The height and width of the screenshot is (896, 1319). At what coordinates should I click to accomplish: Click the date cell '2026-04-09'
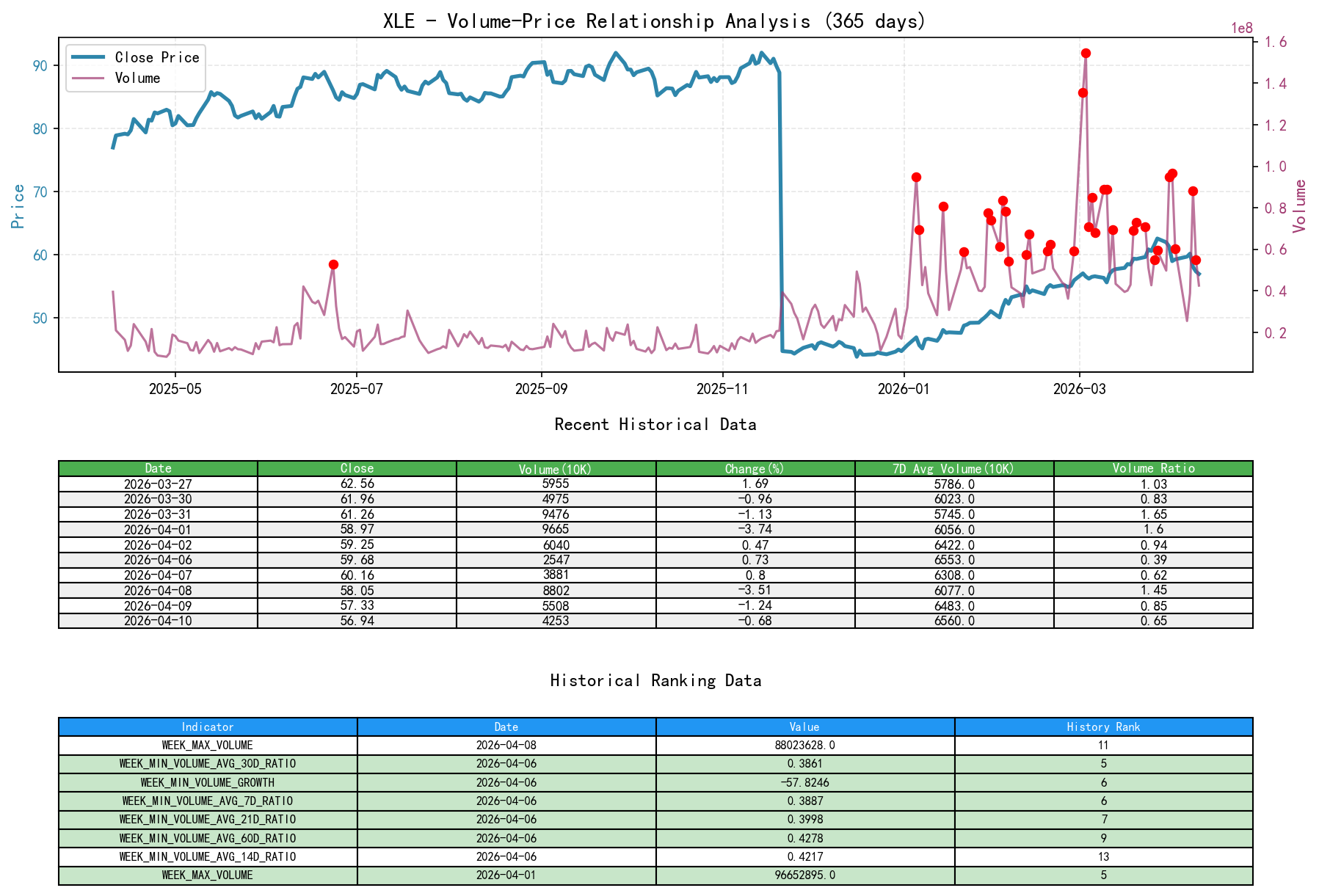tap(158, 606)
